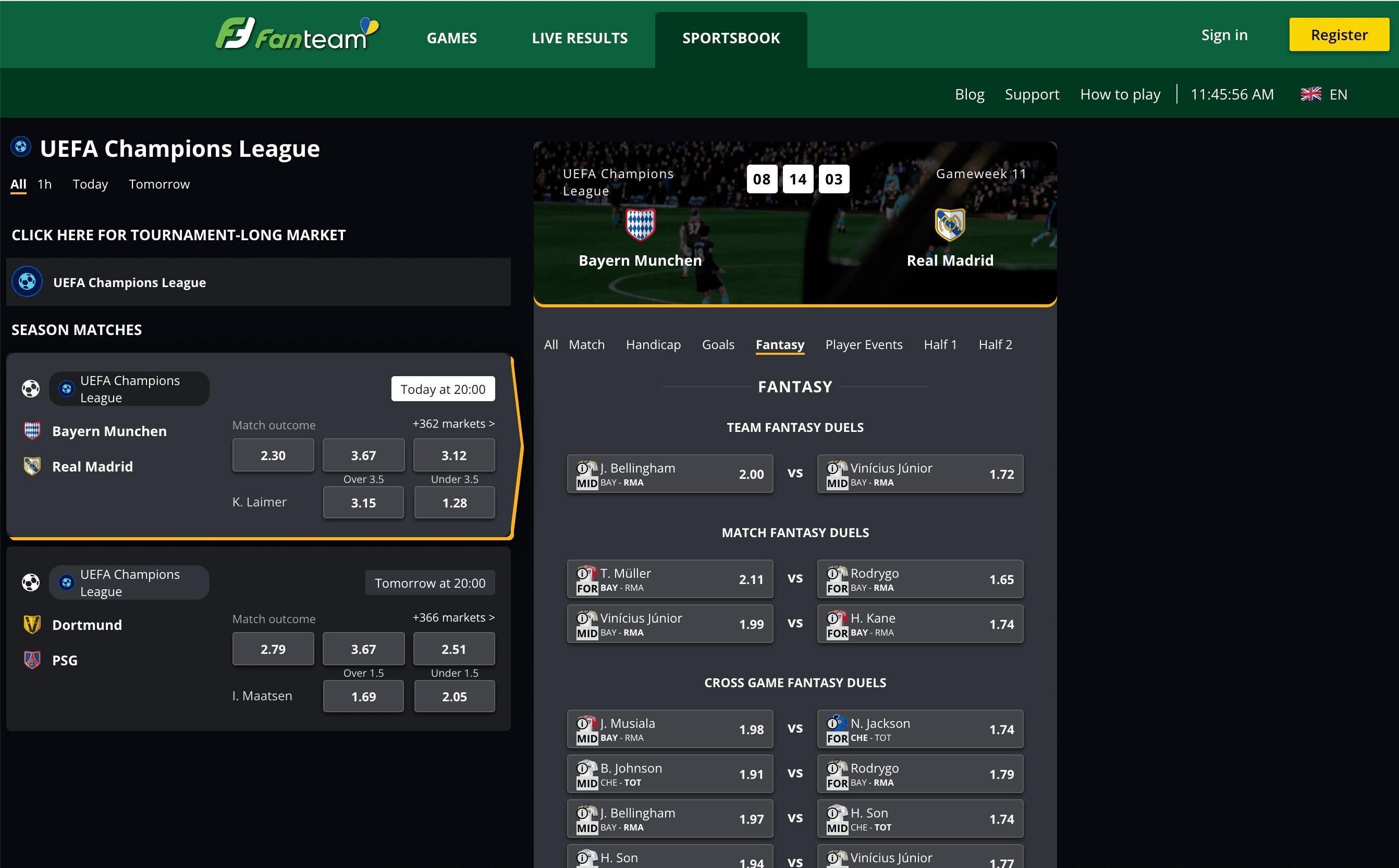1399x868 pixels.
Task: Select the 1h time filter
Action: pos(44,184)
